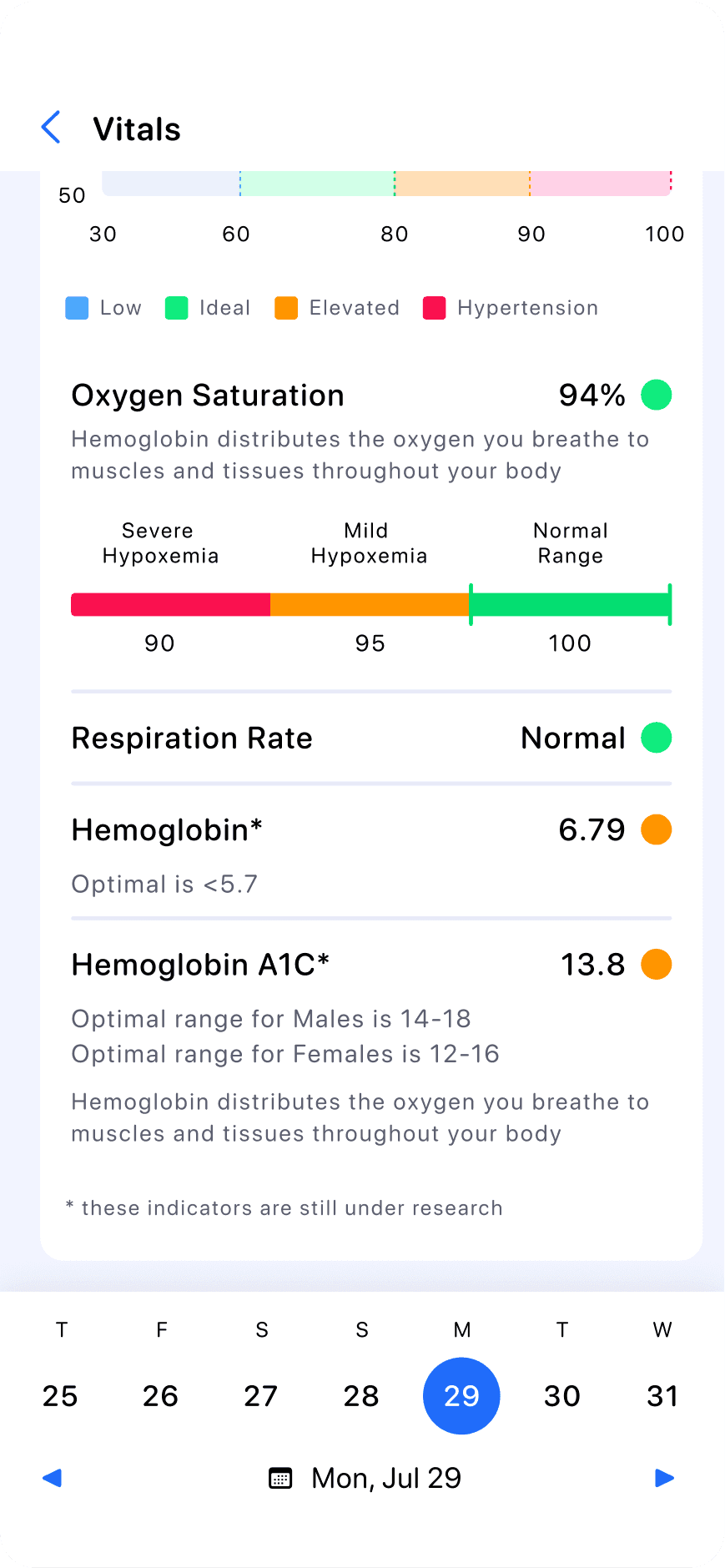
Task: Tap the orange Hemoglobin A1C status dot
Action: tap(657, 964)
